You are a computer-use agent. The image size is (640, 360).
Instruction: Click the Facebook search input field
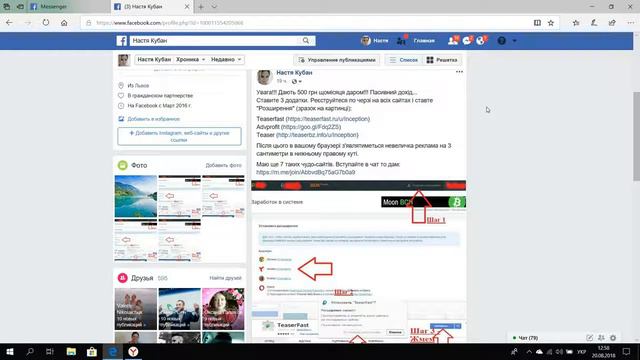click(x=215, y=40)
